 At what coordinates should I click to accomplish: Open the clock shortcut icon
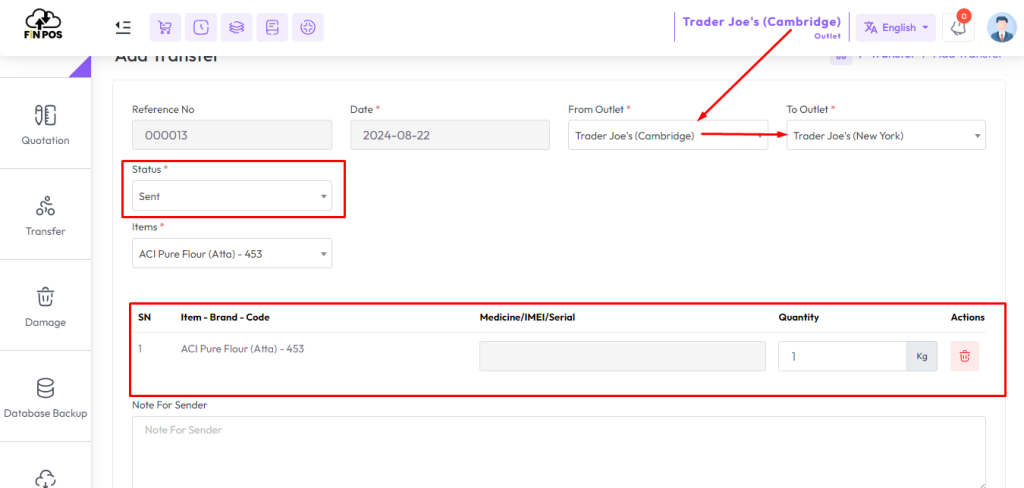click(x=201, y=27)
